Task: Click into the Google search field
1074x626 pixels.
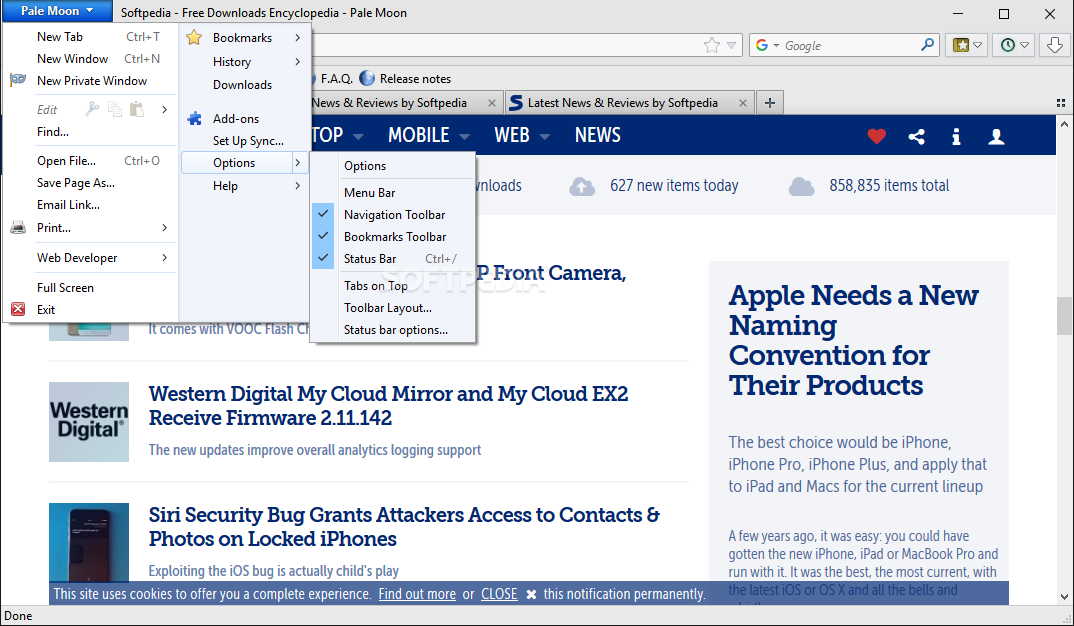Action: (x=849, y=46)
